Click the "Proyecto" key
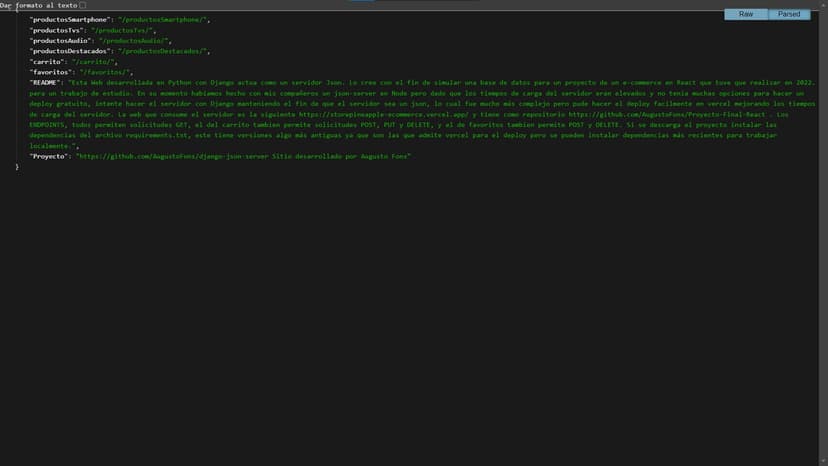The height and width of the screenshot is (466, 828). 49,156
